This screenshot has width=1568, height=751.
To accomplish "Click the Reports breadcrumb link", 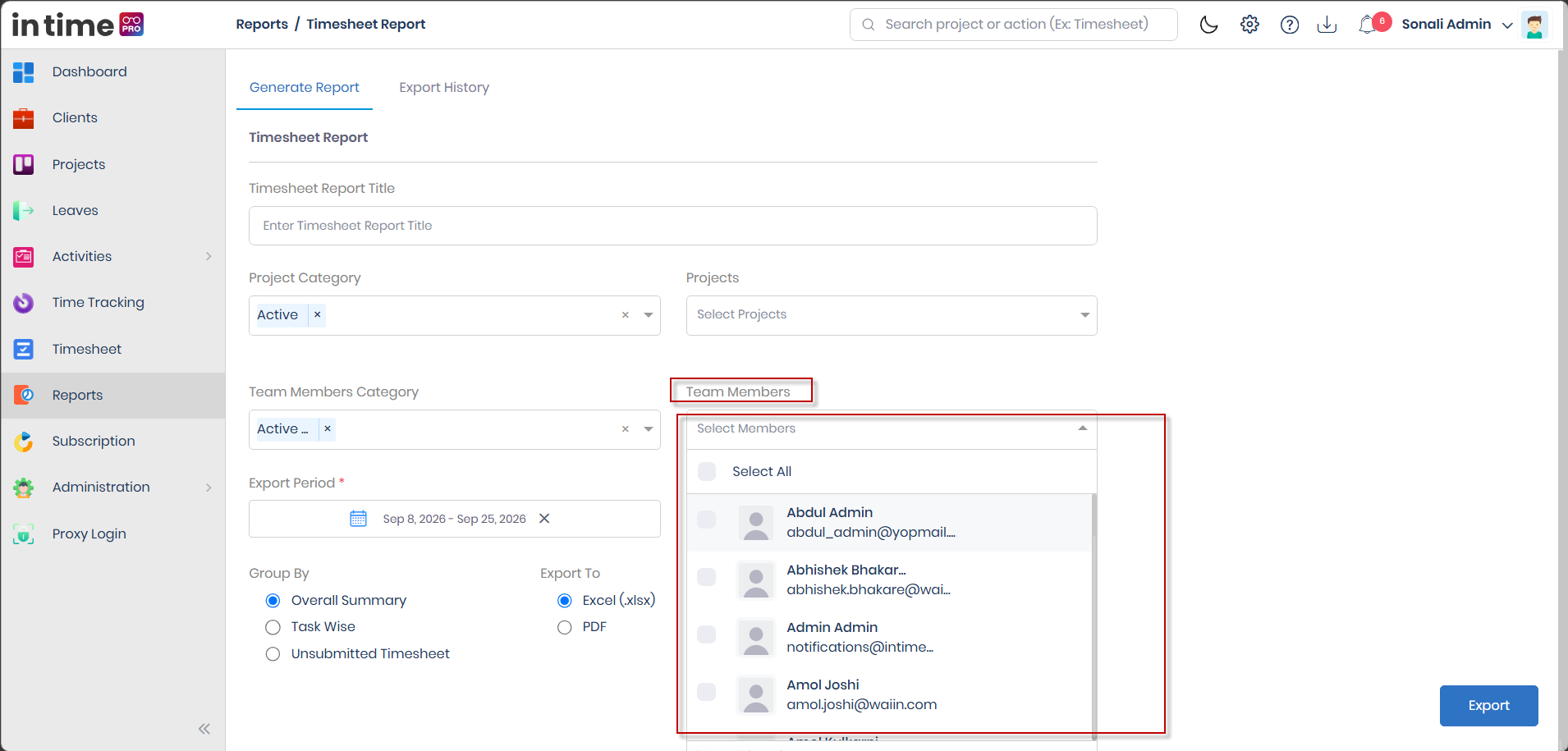I will [262, 25].
